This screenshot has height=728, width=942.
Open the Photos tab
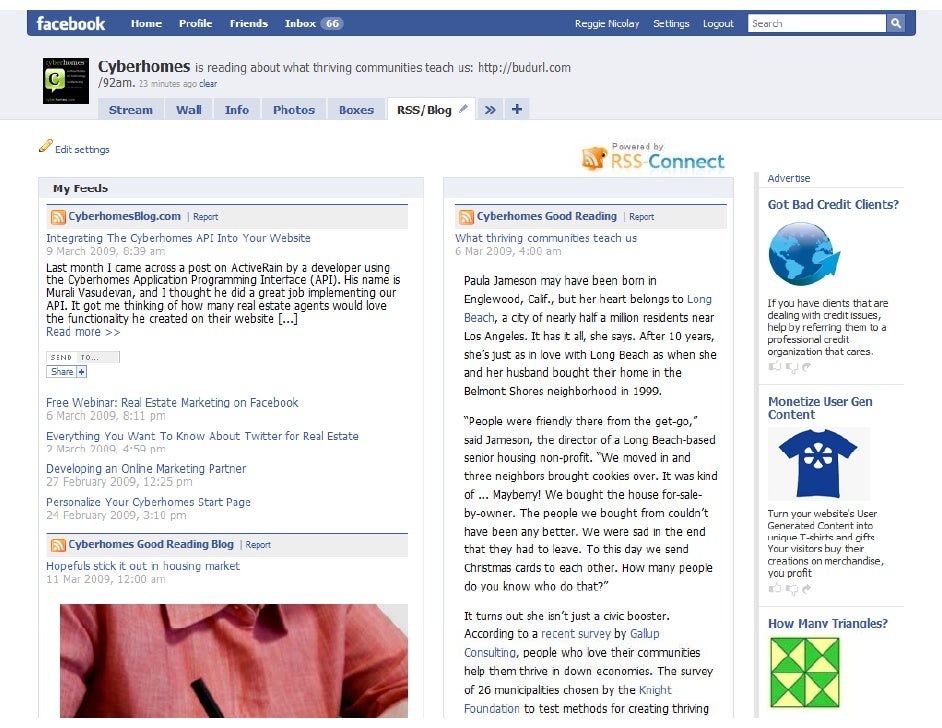(x=294, y=110)
